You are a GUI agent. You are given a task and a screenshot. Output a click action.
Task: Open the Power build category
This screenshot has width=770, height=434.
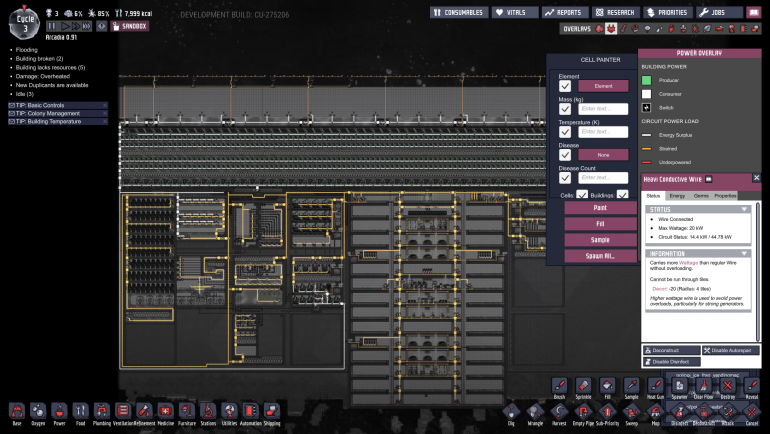coord(59,411)
